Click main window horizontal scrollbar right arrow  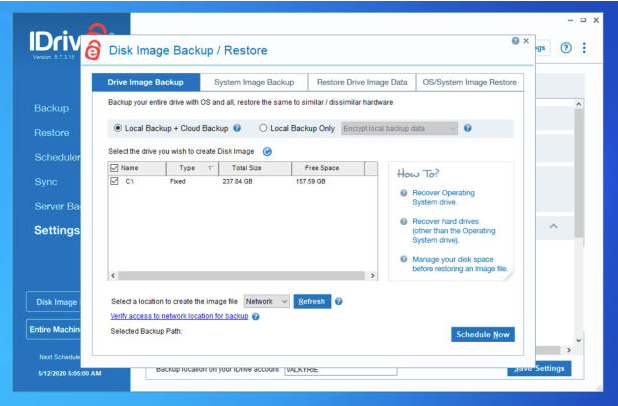[568, 350]
